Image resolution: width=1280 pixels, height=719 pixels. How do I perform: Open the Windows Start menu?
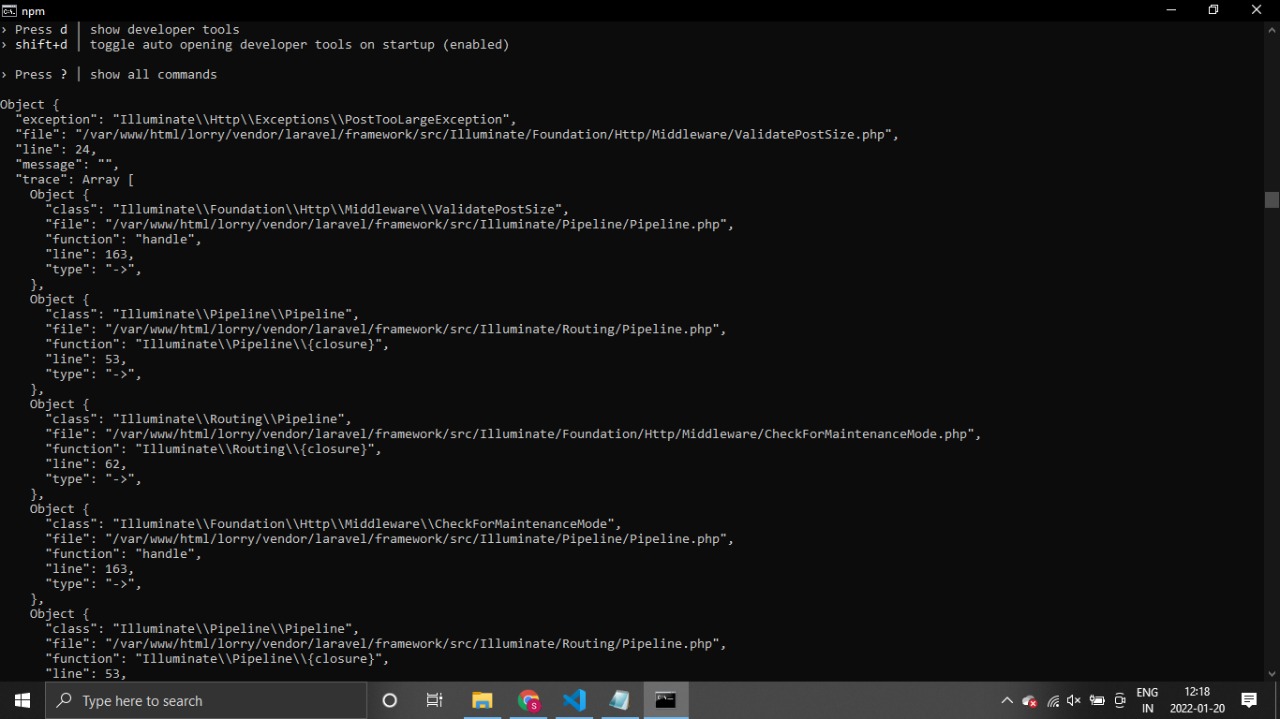tap(22, 700)
